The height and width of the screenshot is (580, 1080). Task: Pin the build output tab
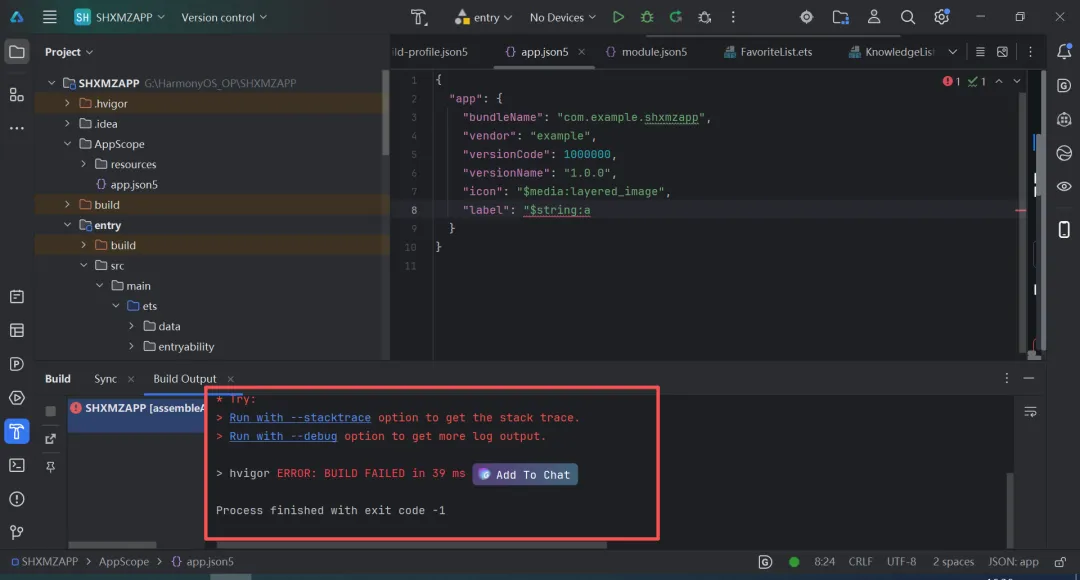coord(50,467)
